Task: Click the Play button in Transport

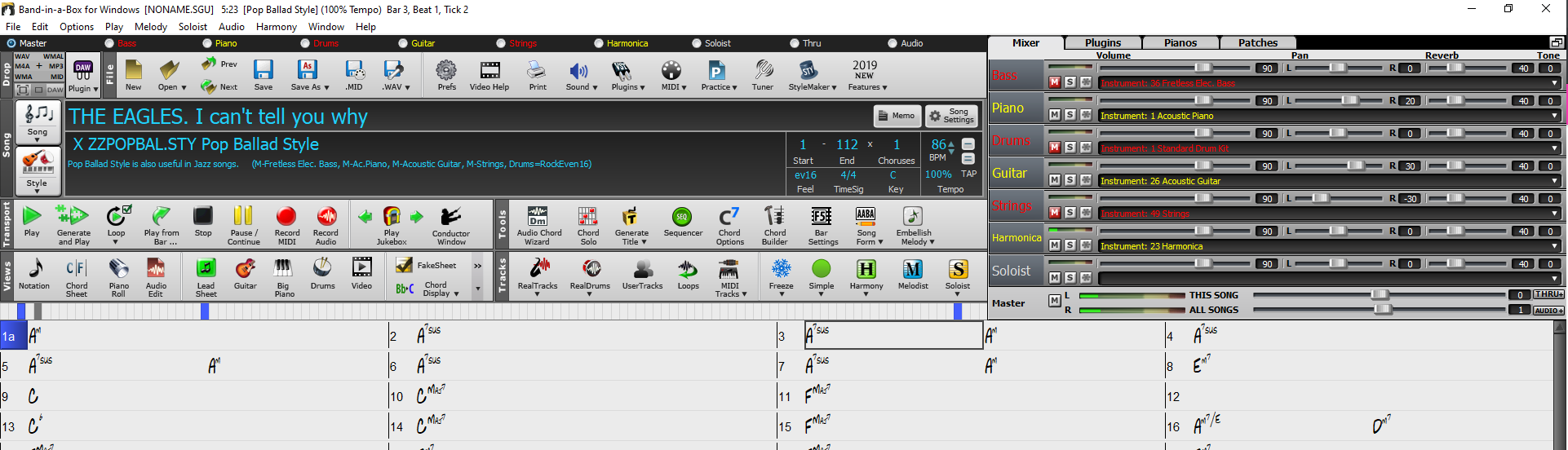Action: point(32,221)
